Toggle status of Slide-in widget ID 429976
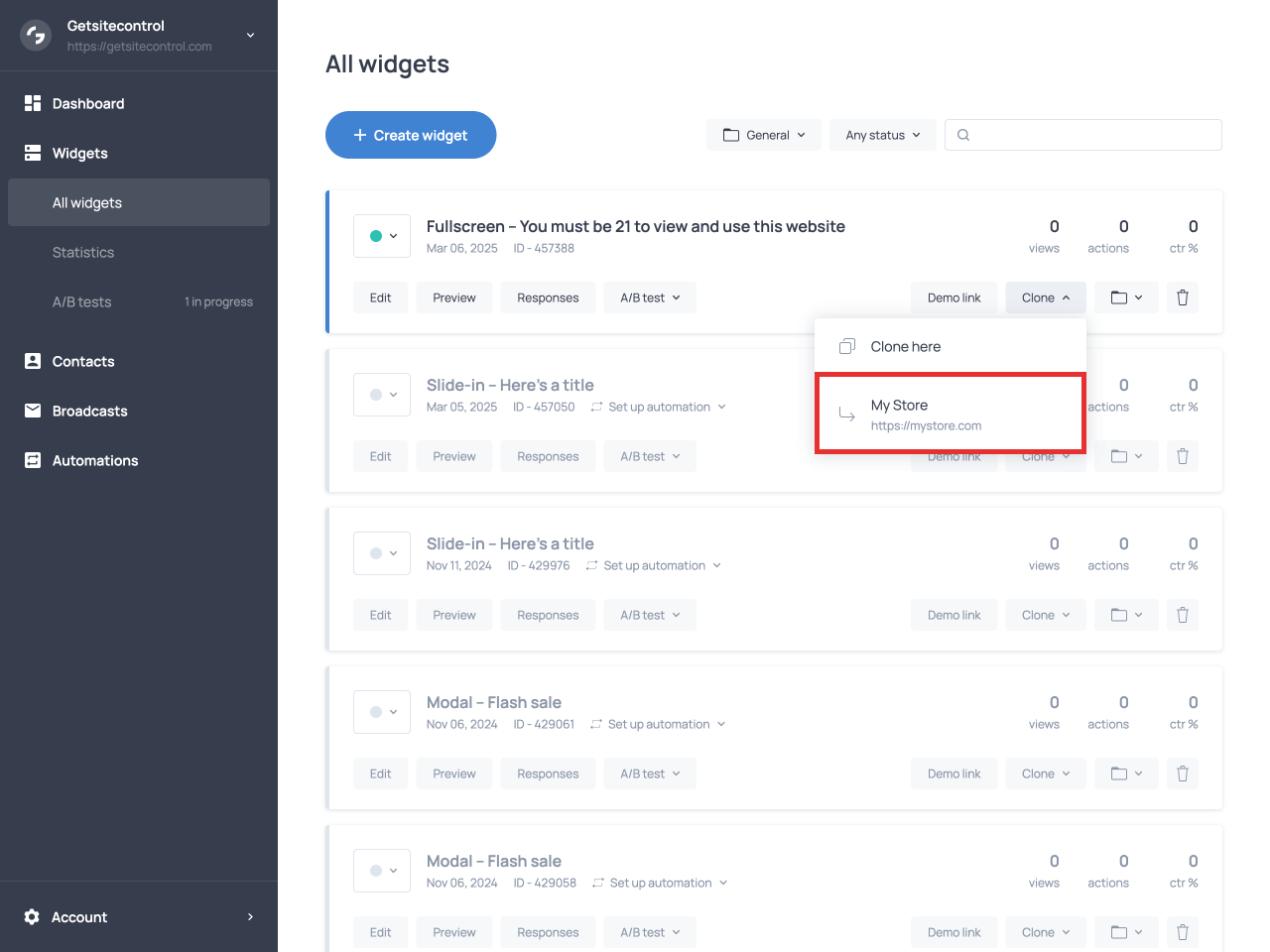This screenshot has width=1270, height=952. coord(382,553)
